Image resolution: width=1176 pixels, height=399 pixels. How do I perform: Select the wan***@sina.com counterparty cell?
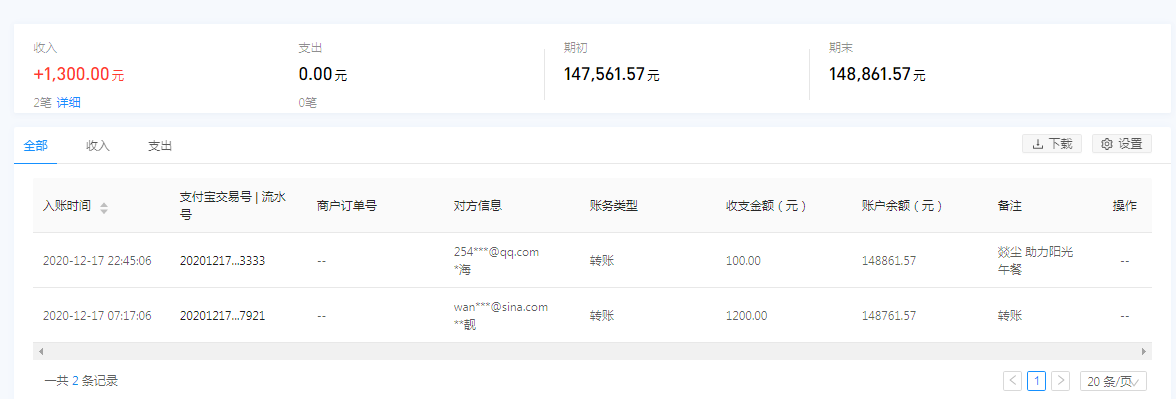point(500,316)
